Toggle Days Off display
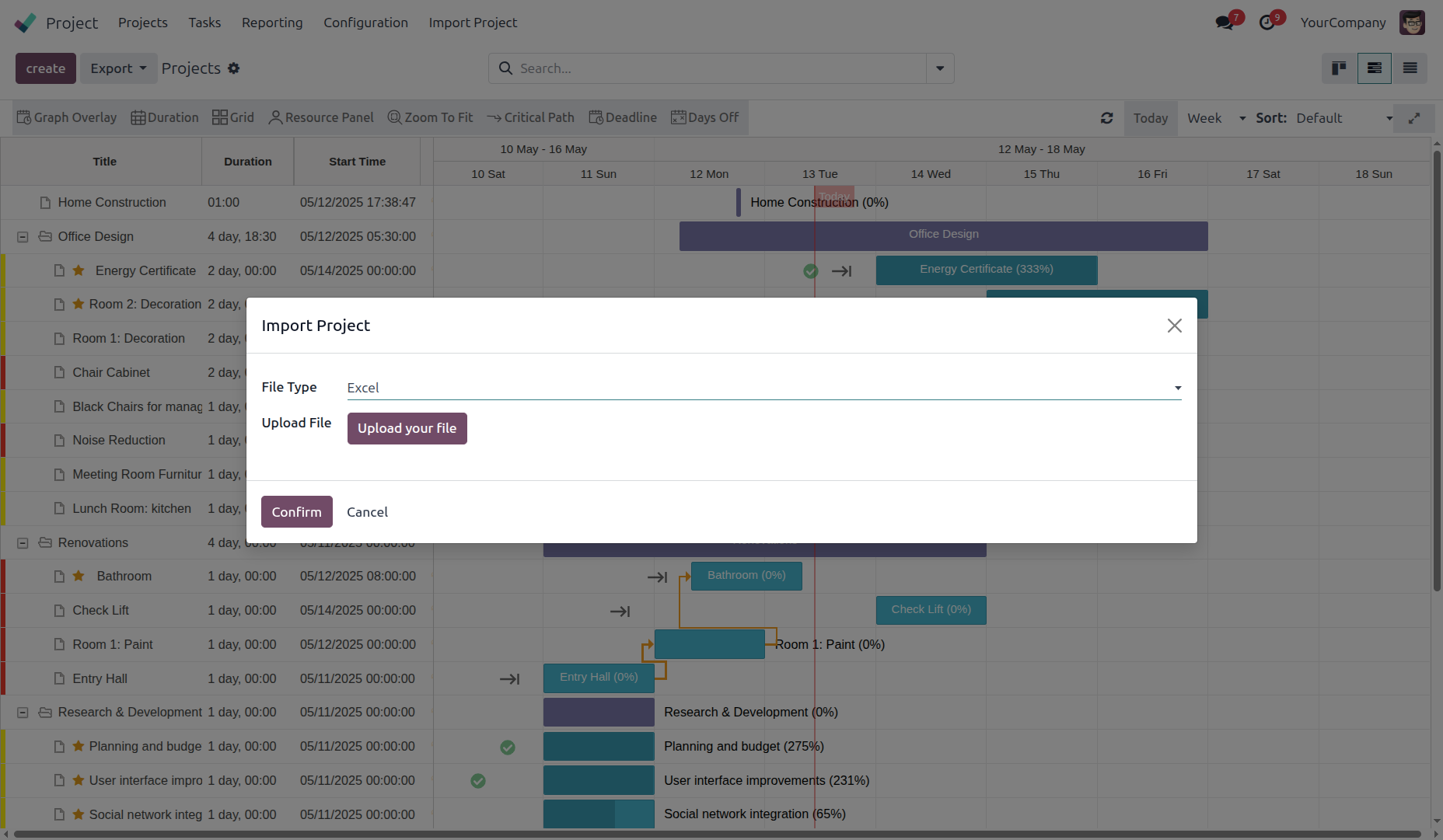 [705, 117]
